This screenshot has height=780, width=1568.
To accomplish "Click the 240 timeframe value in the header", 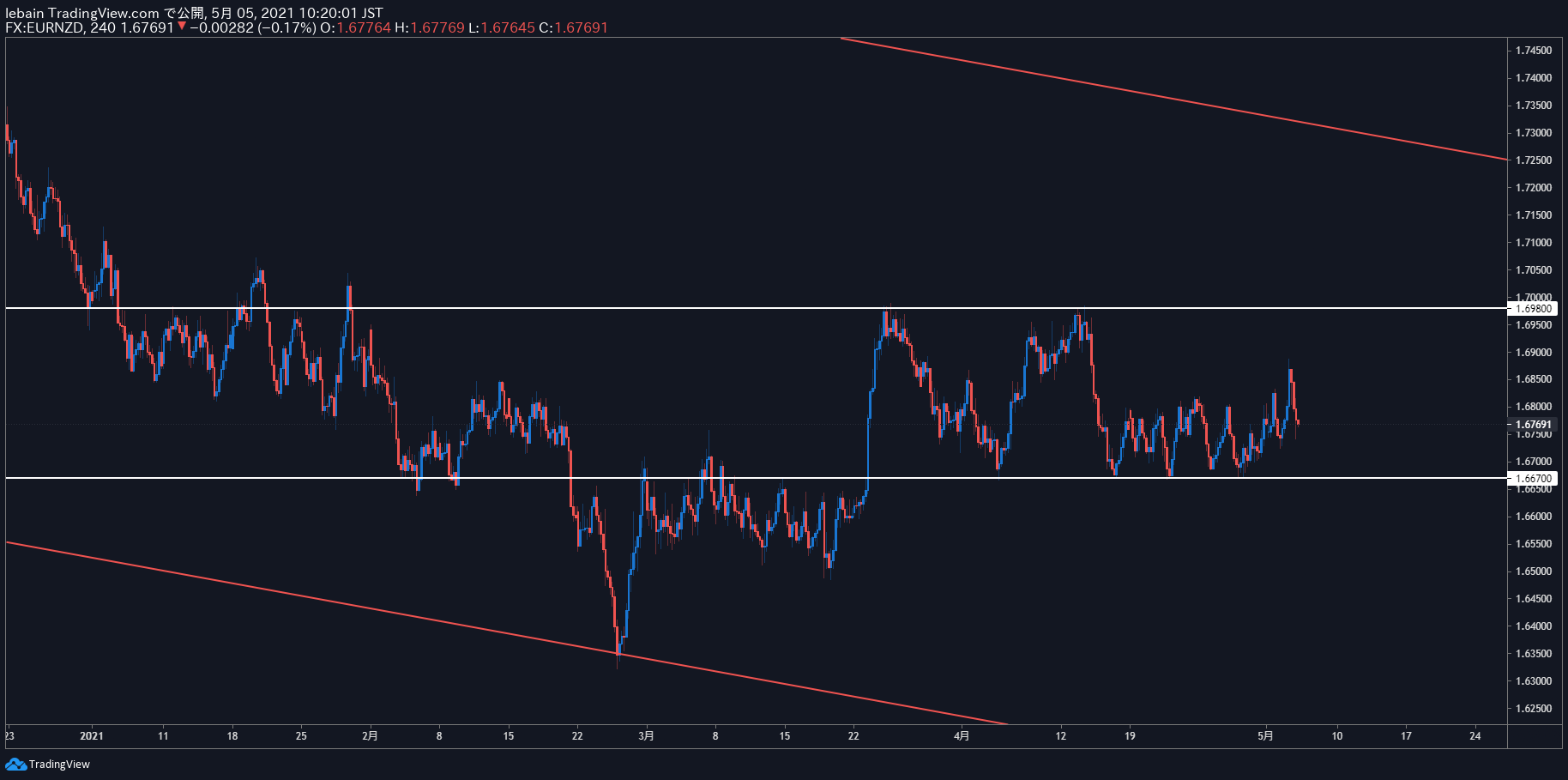I will 103,27.
